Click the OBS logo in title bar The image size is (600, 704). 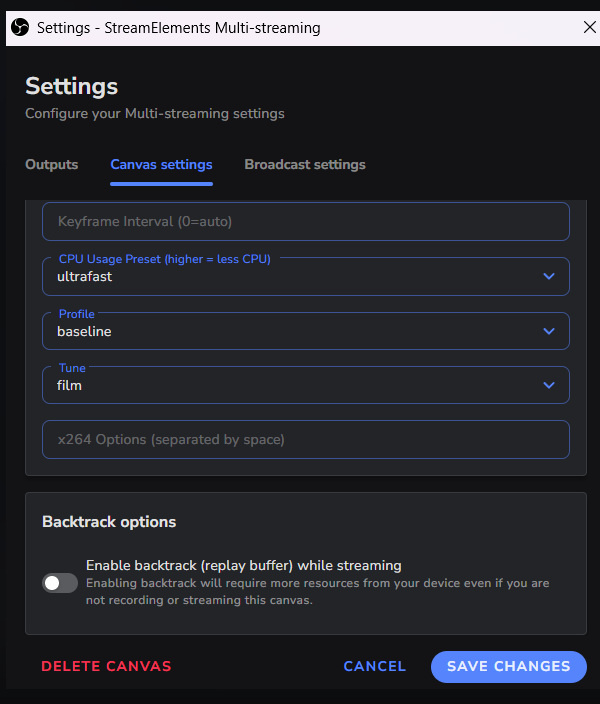(x=19, y=28)
